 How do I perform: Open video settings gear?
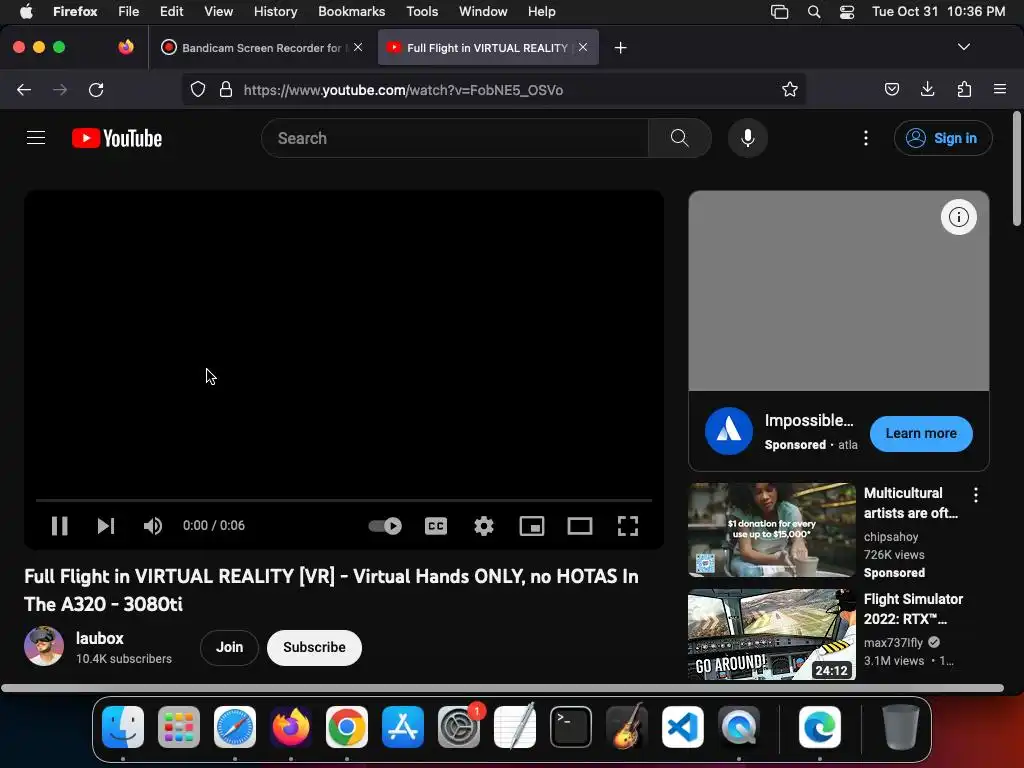484,526
